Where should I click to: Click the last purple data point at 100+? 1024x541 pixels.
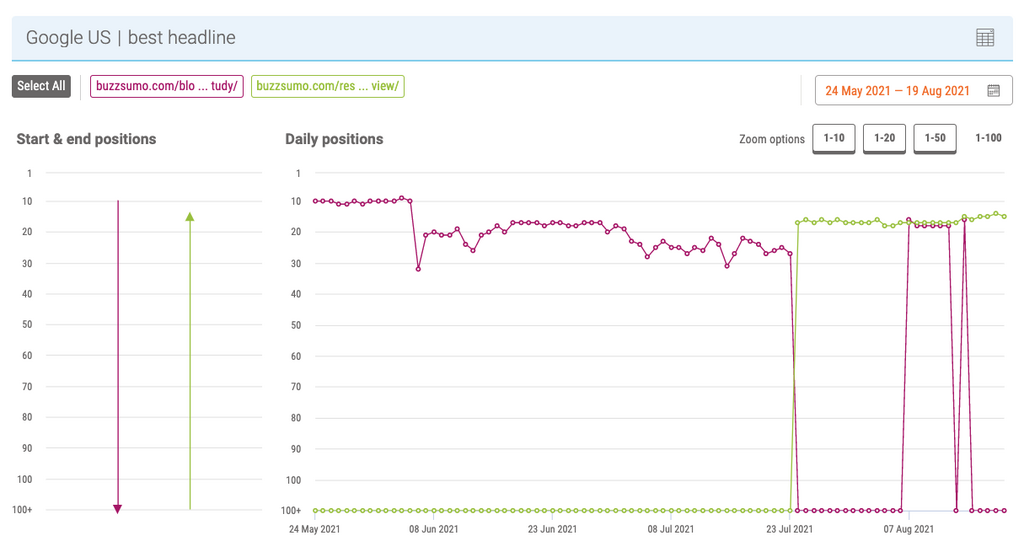point(1004,510)
